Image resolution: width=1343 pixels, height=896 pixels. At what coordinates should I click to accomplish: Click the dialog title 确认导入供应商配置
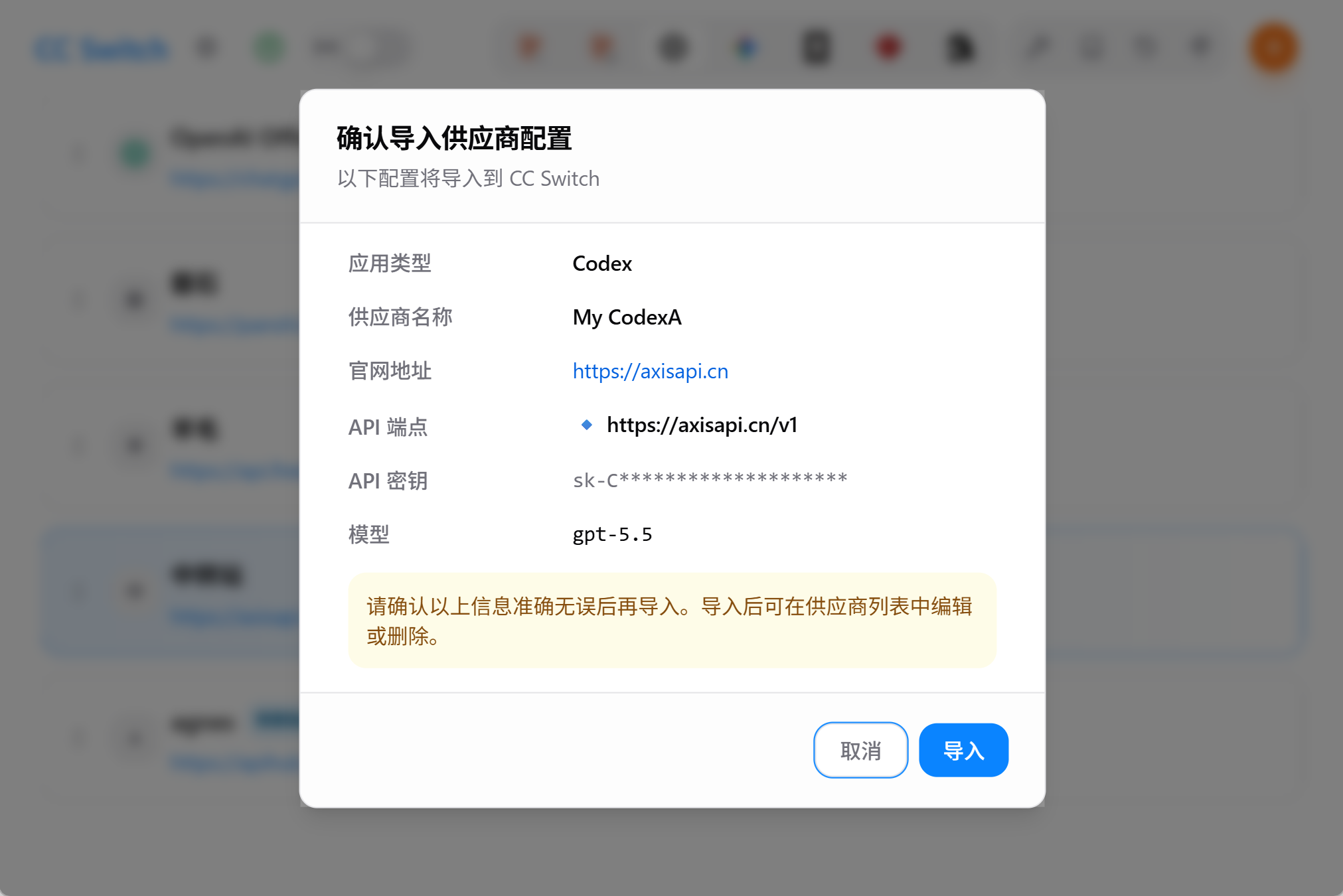pos(454,138)
